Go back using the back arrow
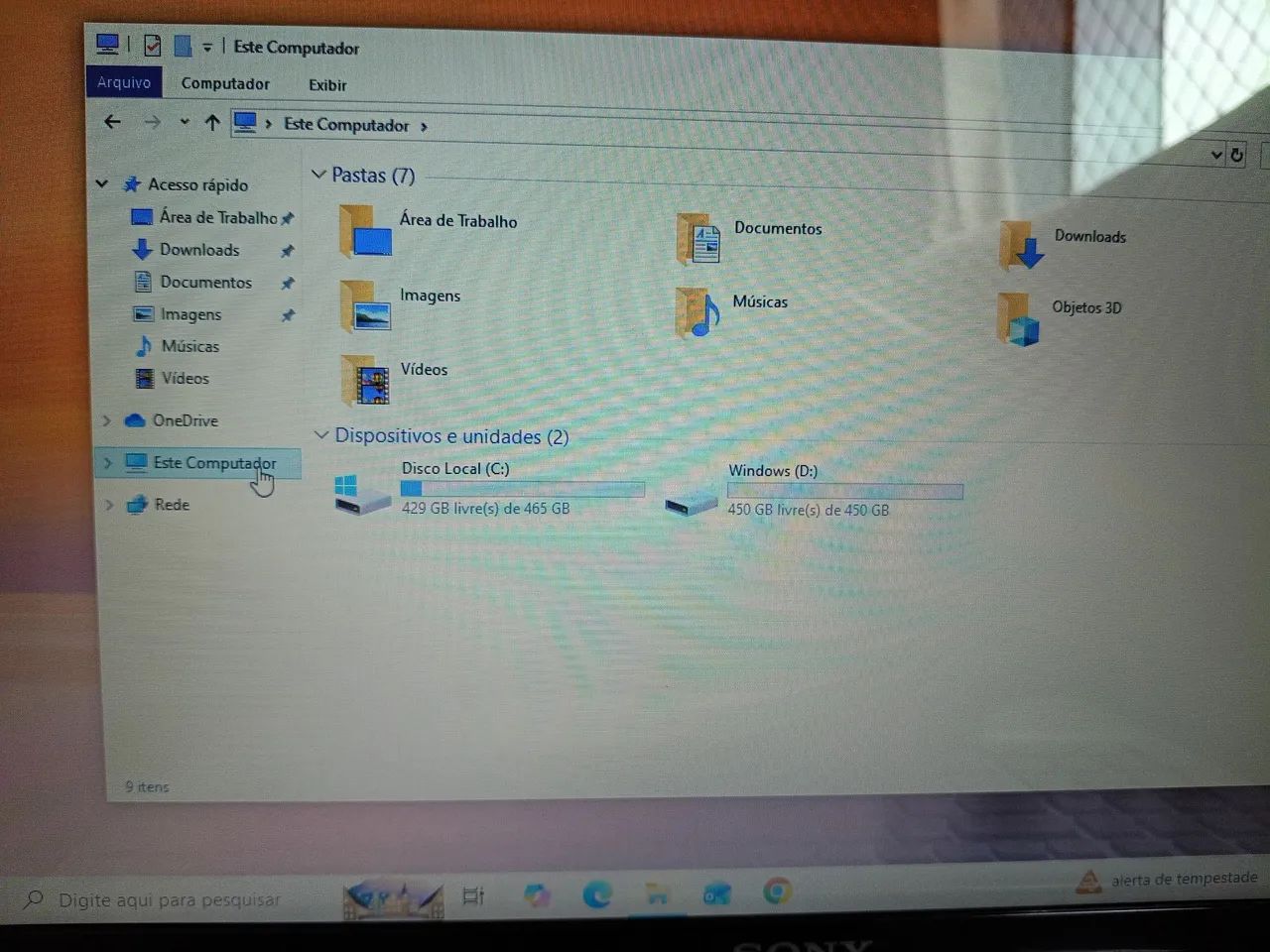Screen dimensions: 1270x952 [112, 121]
